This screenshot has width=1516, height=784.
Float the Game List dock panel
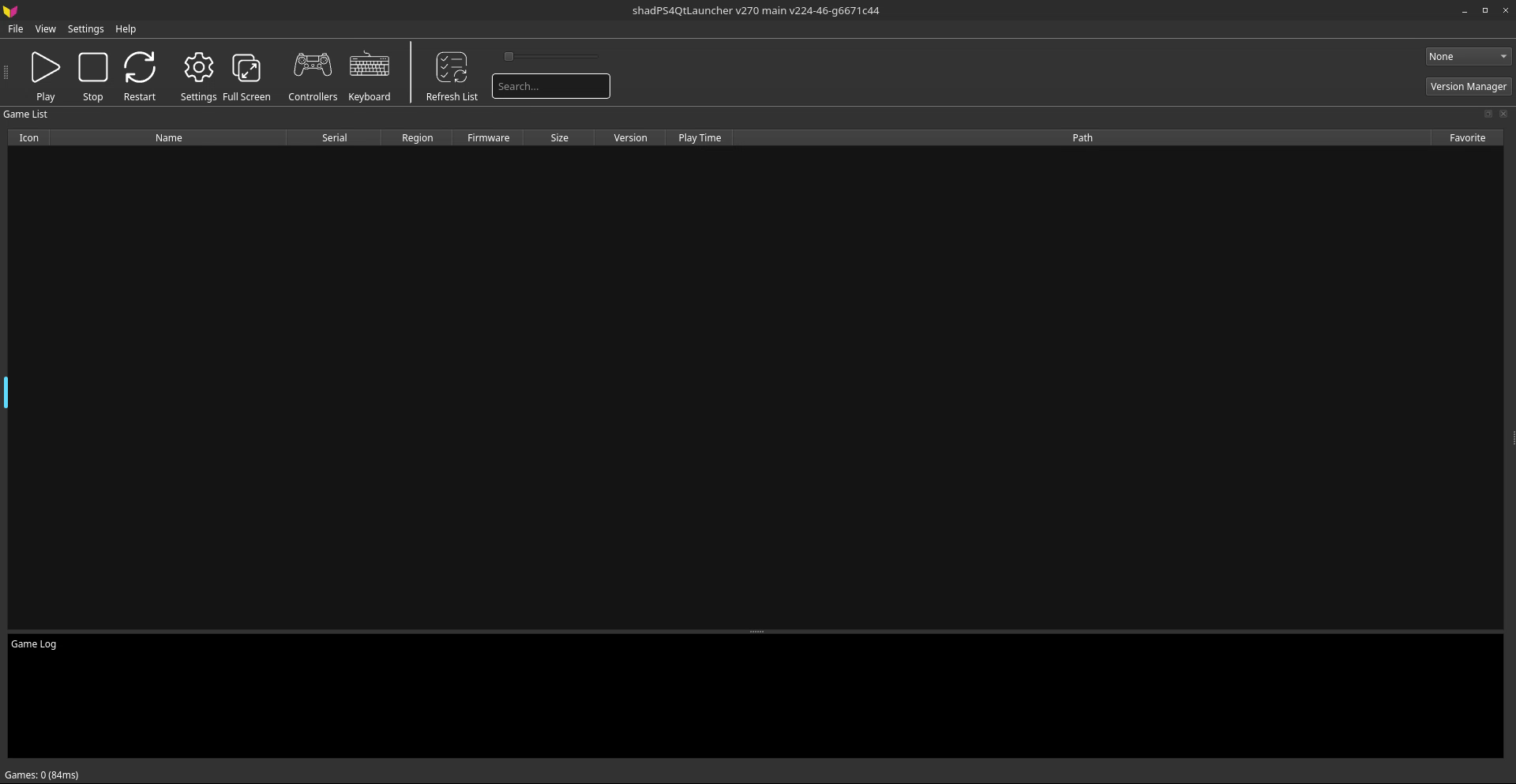coord(1488,114)
